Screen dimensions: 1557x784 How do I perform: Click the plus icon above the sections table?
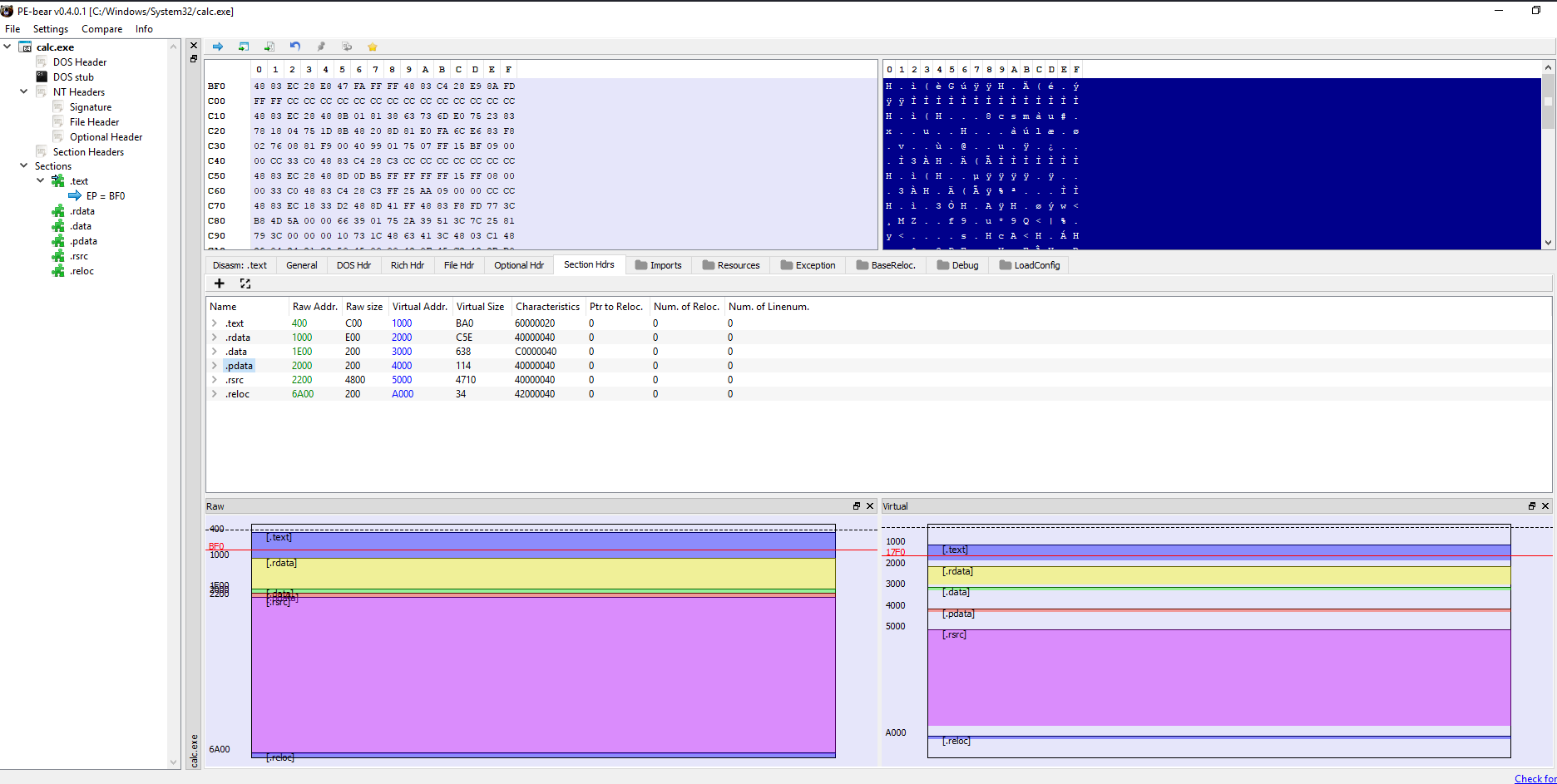coord(220,284)
